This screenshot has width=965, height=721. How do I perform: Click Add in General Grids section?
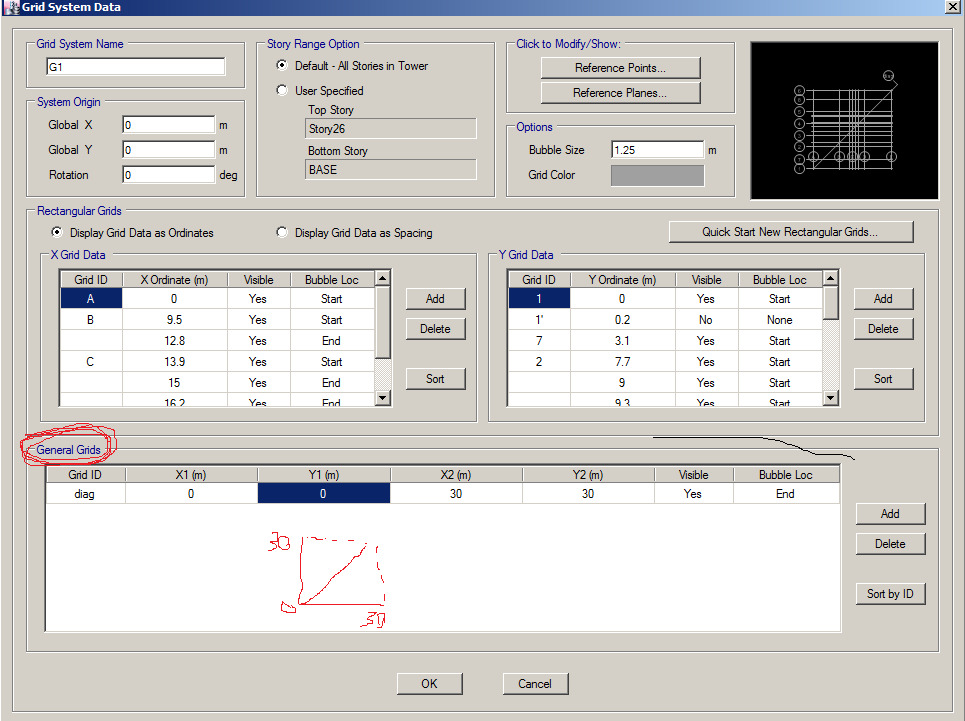[x=890, y=514]
